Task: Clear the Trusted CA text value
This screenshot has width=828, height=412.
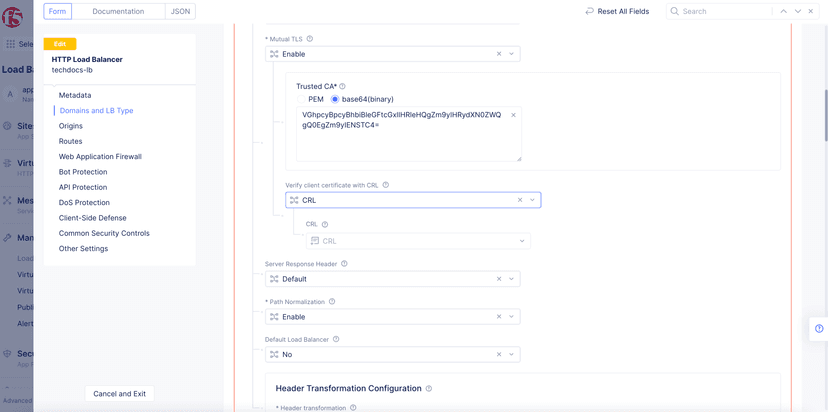Action: pyautogui.click(x=514, y=115)
